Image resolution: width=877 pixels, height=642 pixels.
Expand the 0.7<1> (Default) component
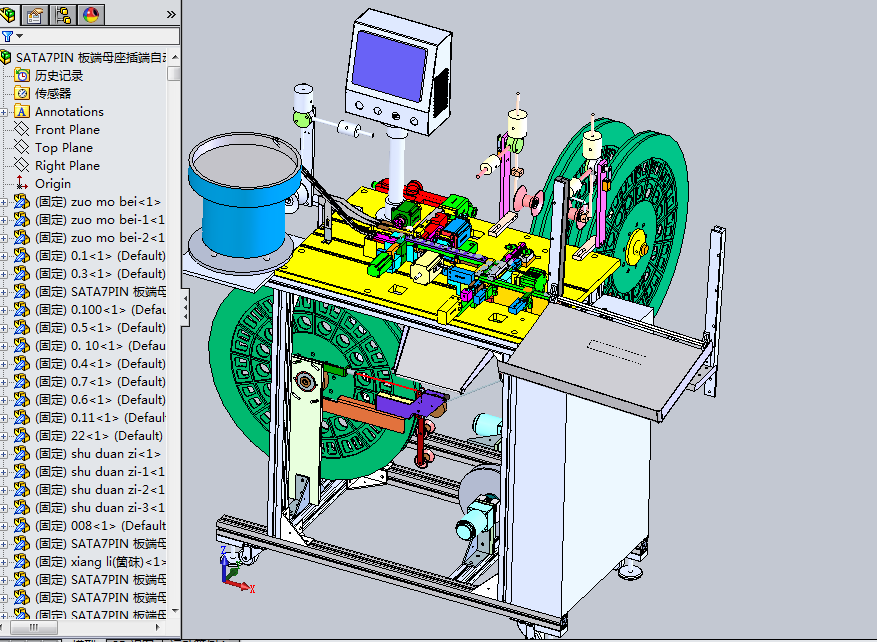tap(4, 382)
